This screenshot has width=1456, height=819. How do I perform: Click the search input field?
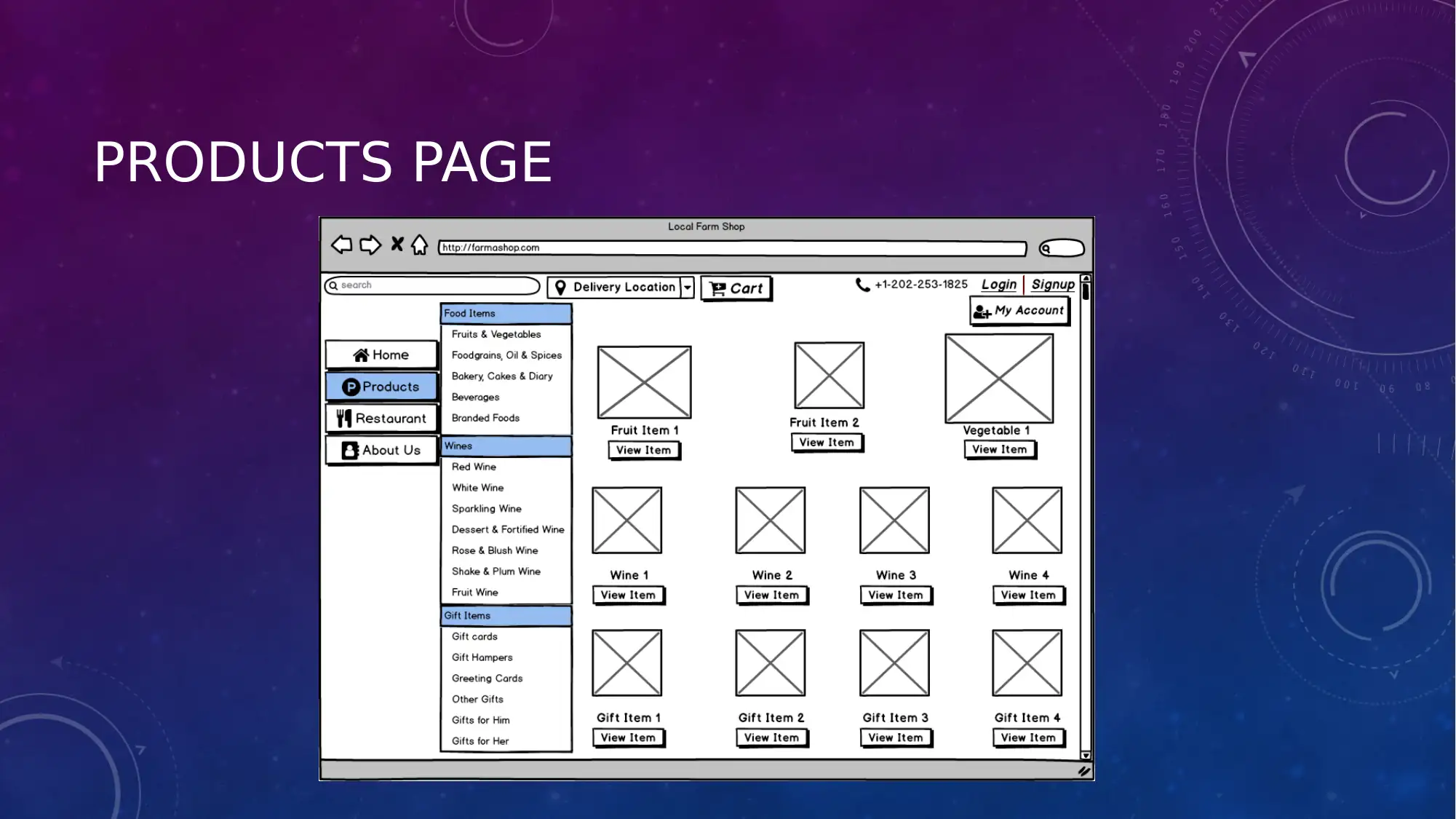point(433,285)
